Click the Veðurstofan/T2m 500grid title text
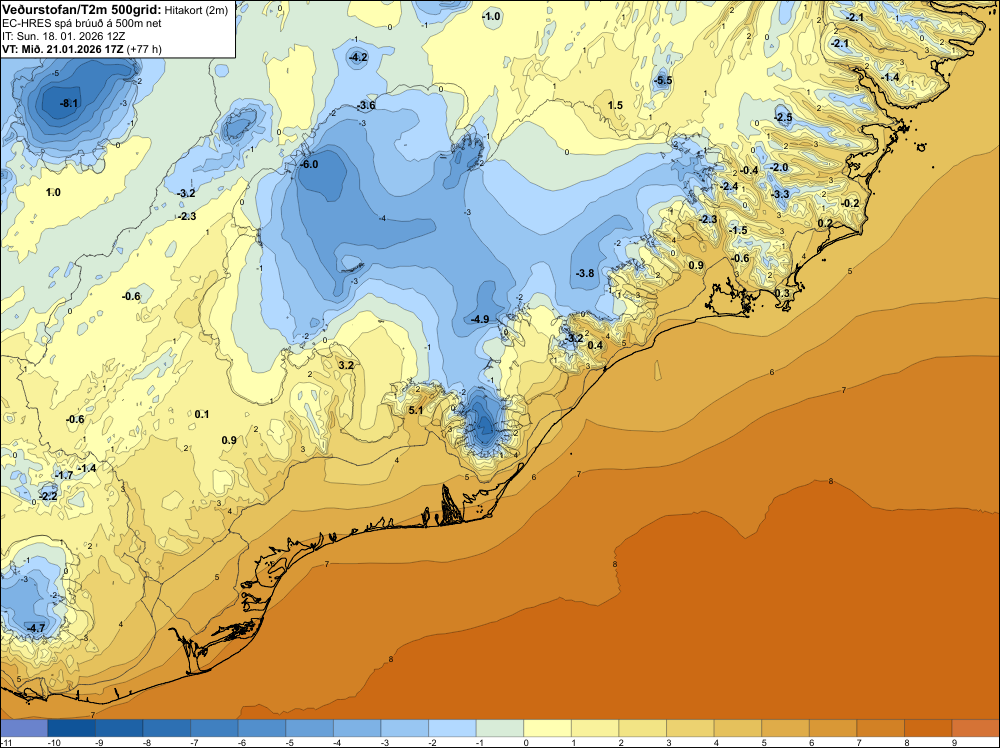1000x748 pixels. (x=82, y=9)
